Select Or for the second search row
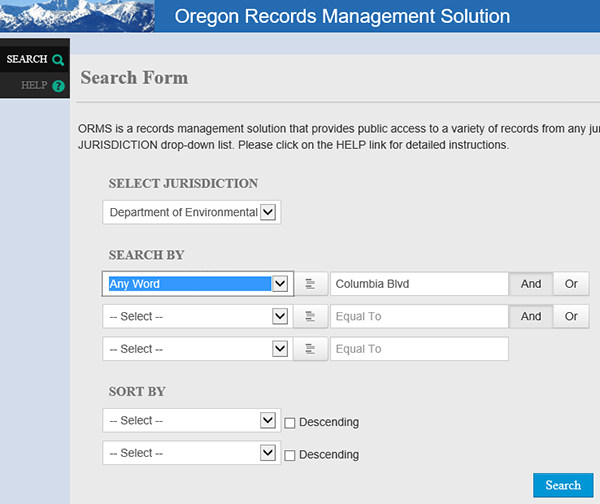 (x=571, y=317)
